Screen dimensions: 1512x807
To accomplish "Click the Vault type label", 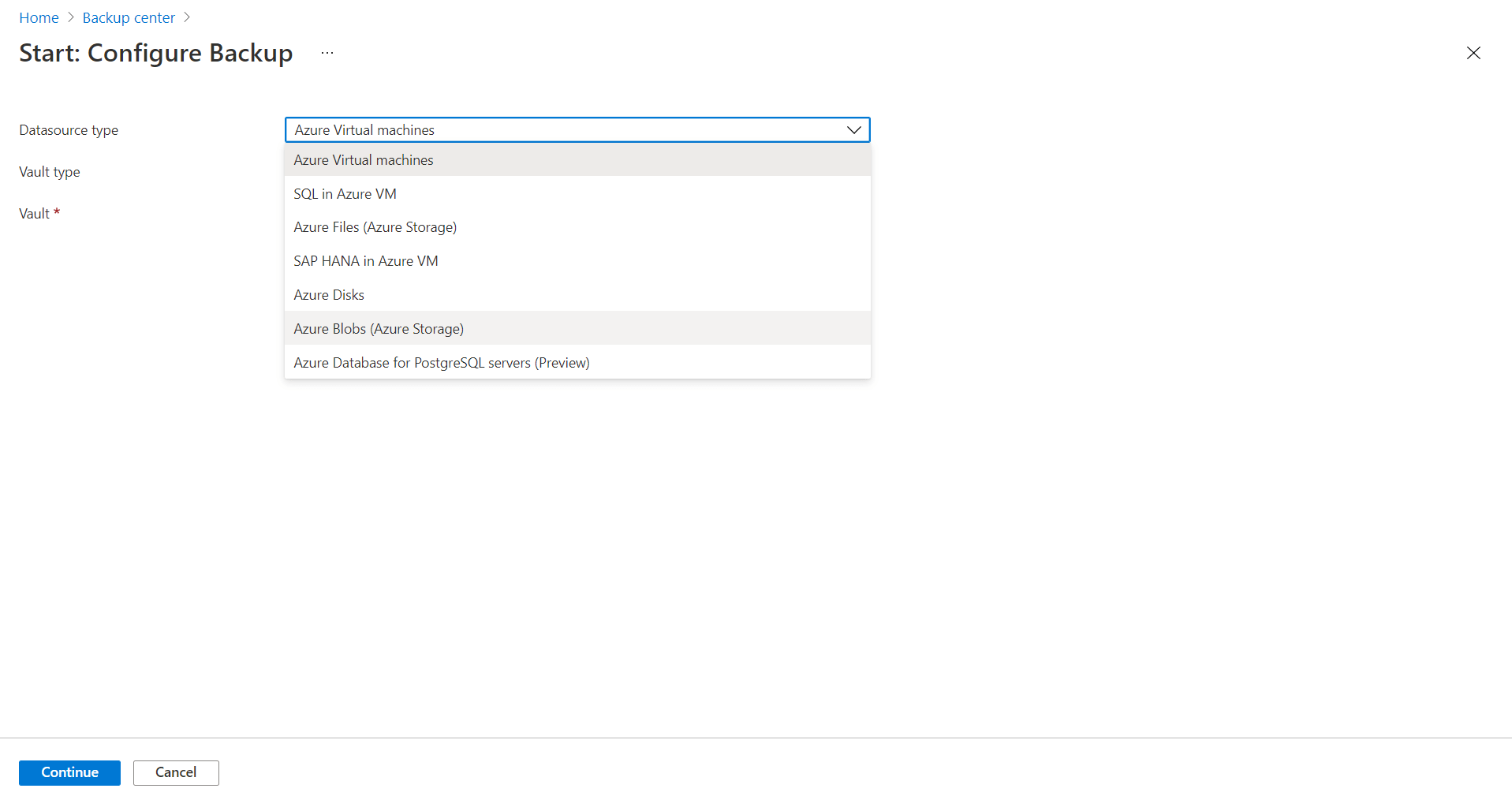I will pyautogui.click(x=50, y=172).
